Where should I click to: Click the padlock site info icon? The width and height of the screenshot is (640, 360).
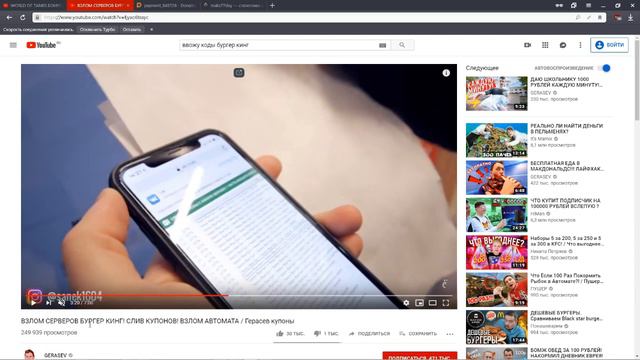(x=37, y=18)
